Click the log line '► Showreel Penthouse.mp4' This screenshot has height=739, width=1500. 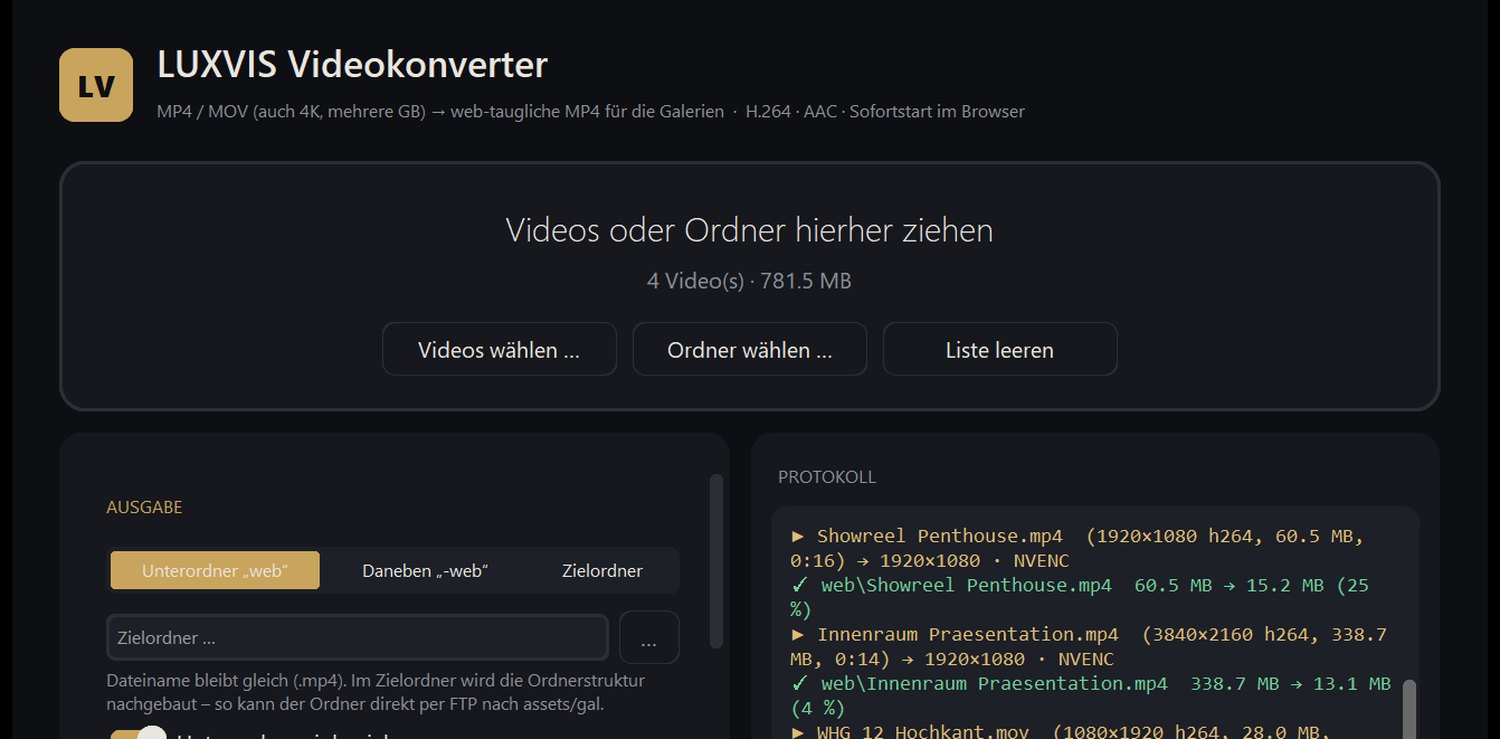tap(1078, 548)
